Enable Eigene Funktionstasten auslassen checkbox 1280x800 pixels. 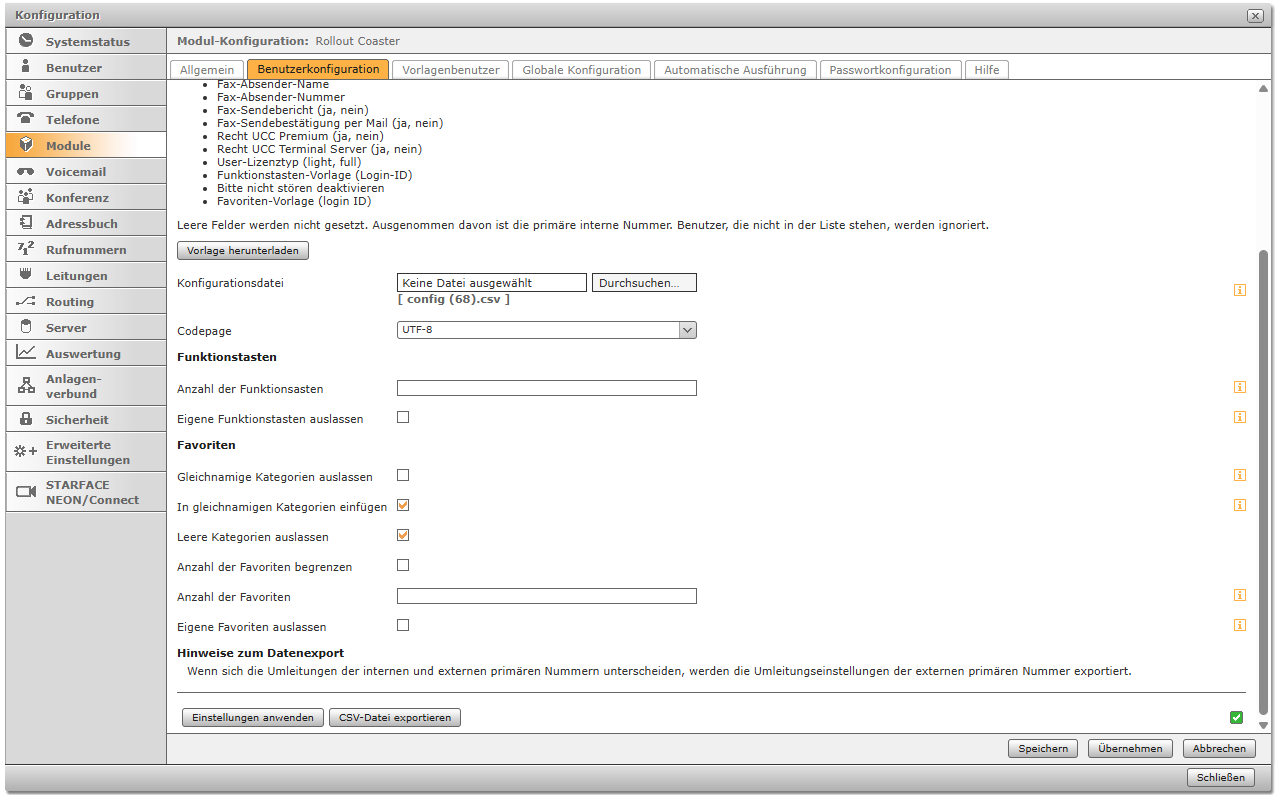point(403,417)
